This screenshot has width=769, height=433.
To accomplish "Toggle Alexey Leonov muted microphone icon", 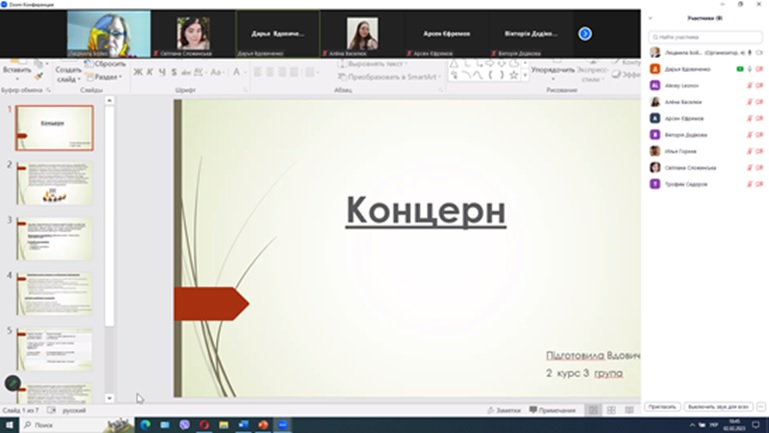I will [750, 85].
